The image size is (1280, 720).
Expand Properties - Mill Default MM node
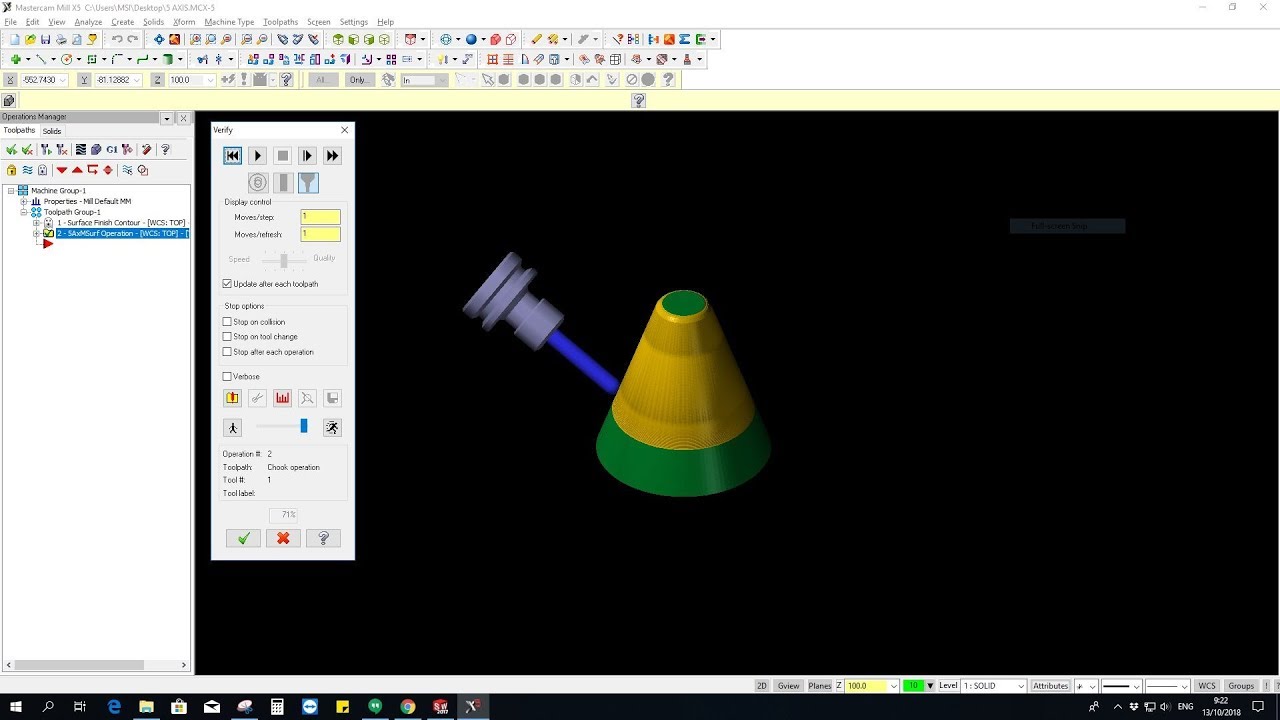[23, 201]
